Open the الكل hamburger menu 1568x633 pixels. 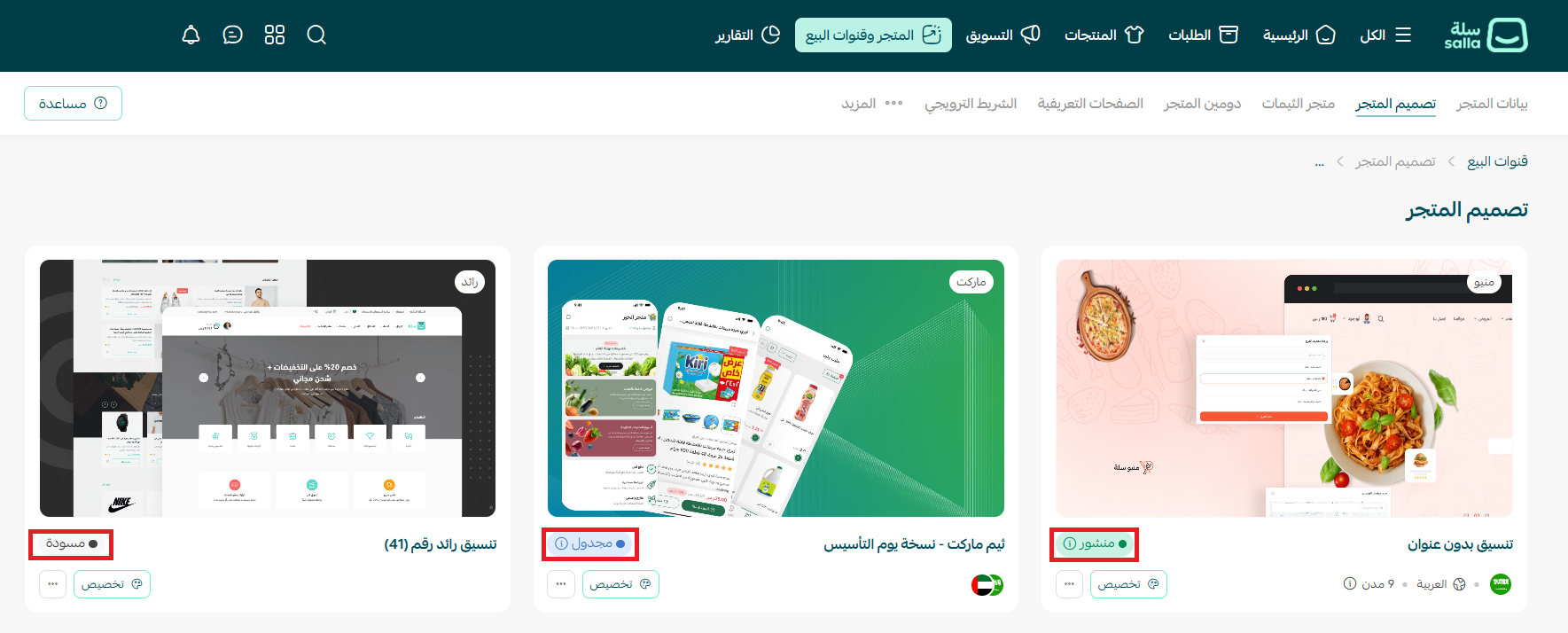[1385, 35]
